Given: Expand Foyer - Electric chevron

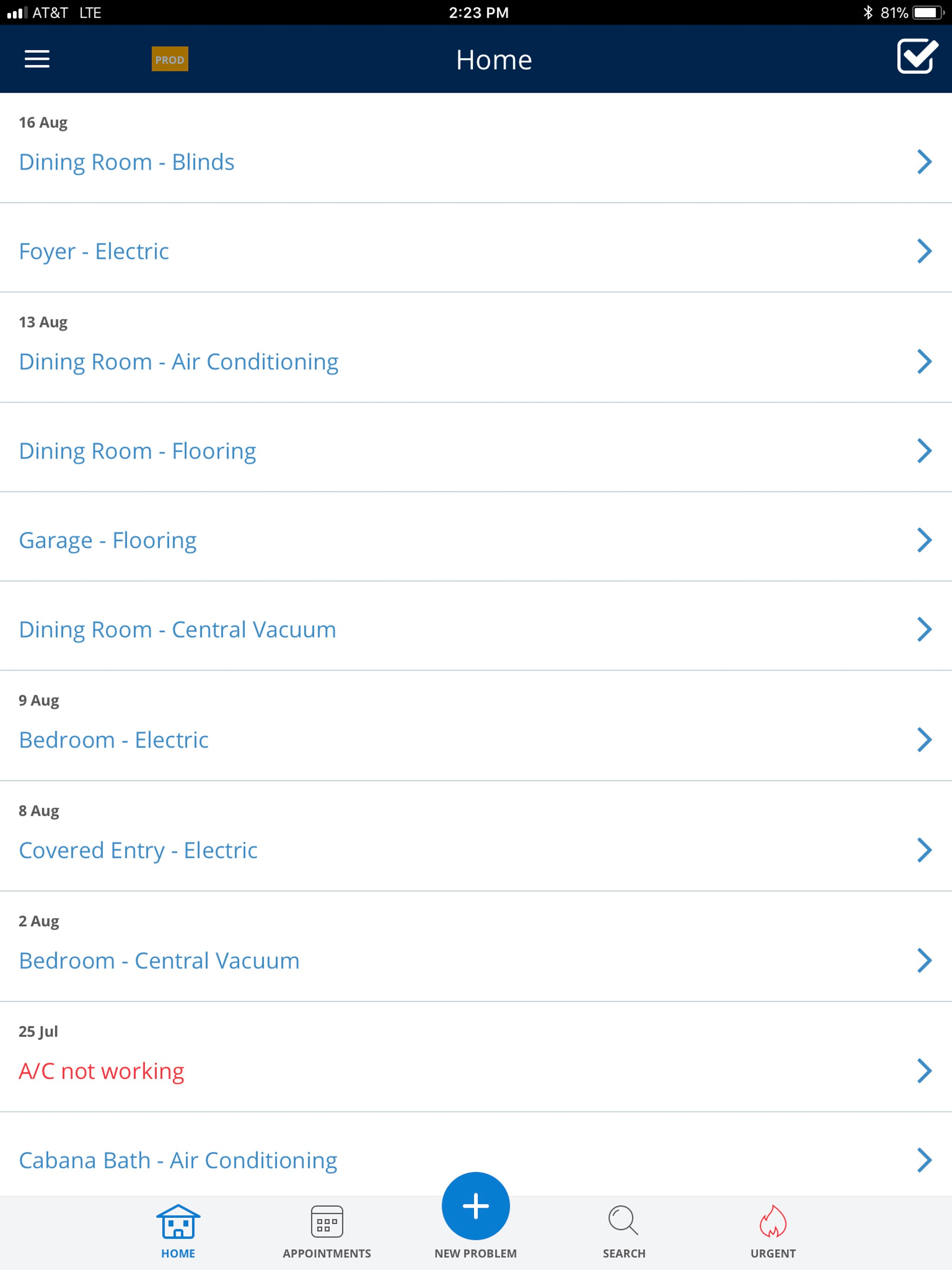Looking at the screenshot, I should 924,251.
